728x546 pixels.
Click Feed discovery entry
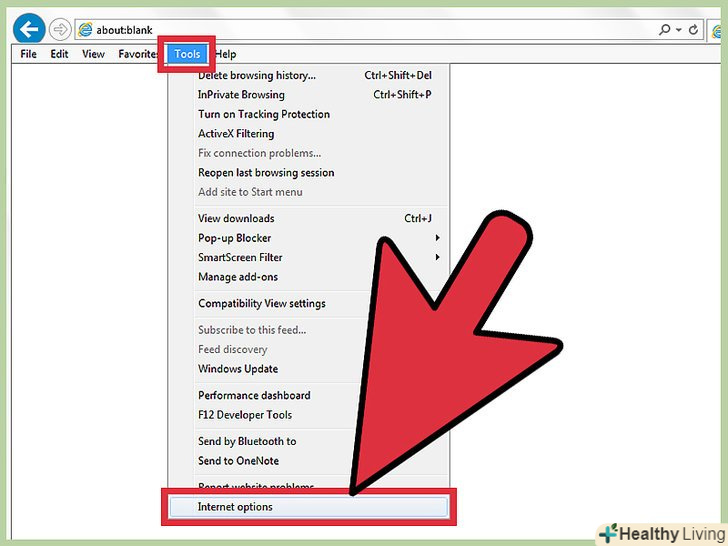pyautogui.click(x=233, y=349)
